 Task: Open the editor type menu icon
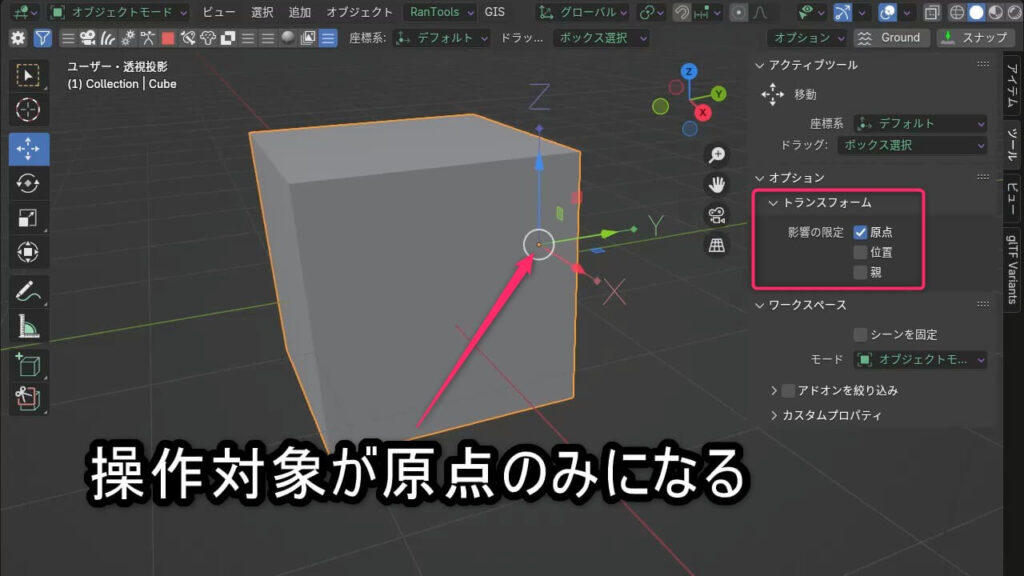(25, 12)
